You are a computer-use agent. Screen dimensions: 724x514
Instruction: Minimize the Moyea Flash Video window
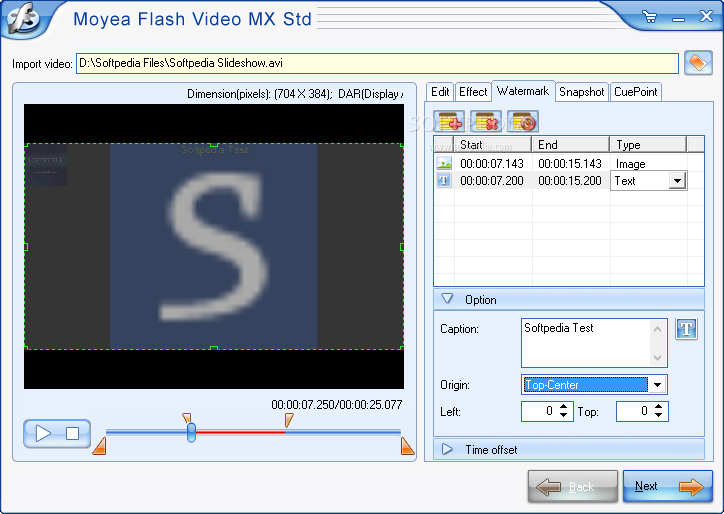678,18
